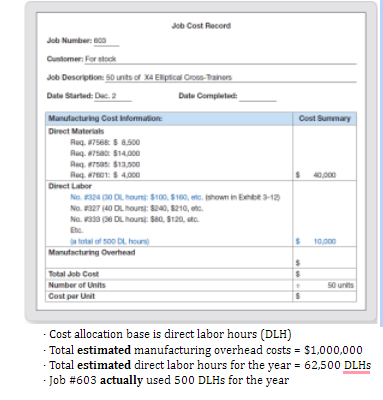The width and height of the screenshot is (383, 400).
Task: Click the 'Cost per Unit' row label
Action: (x=72, y=296)
